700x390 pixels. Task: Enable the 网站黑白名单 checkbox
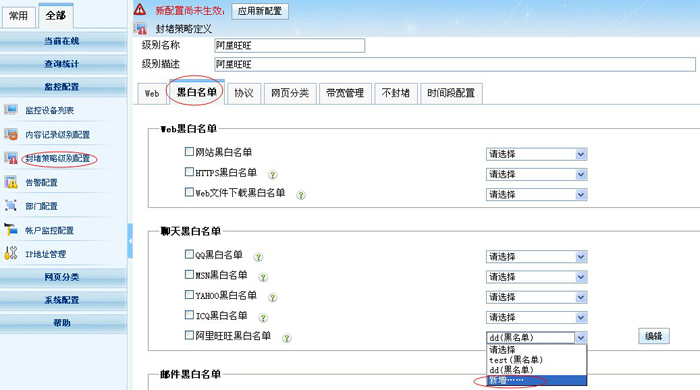click(189, 152)
